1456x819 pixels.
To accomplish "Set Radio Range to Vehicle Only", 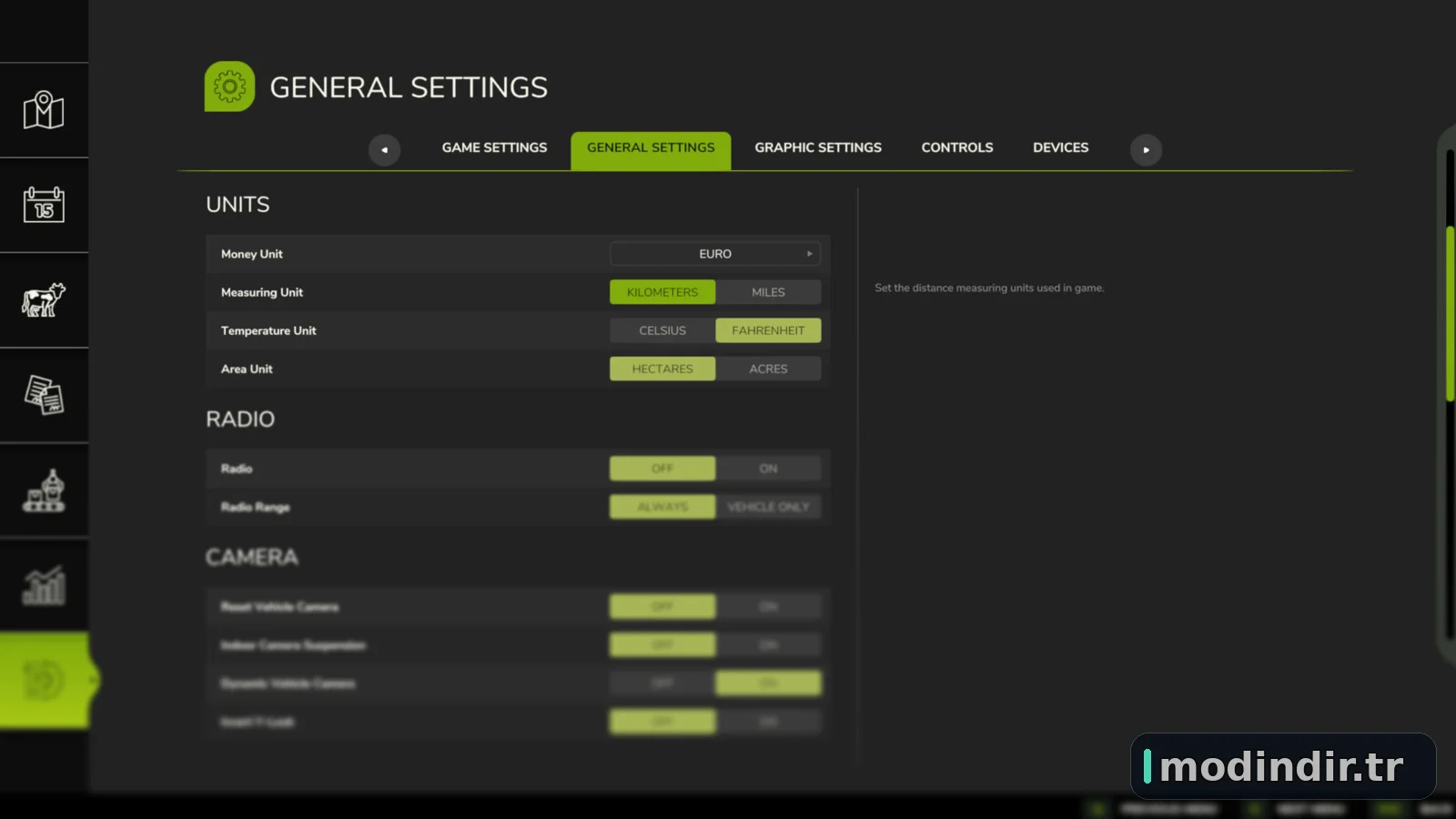I will click(768, 507).
